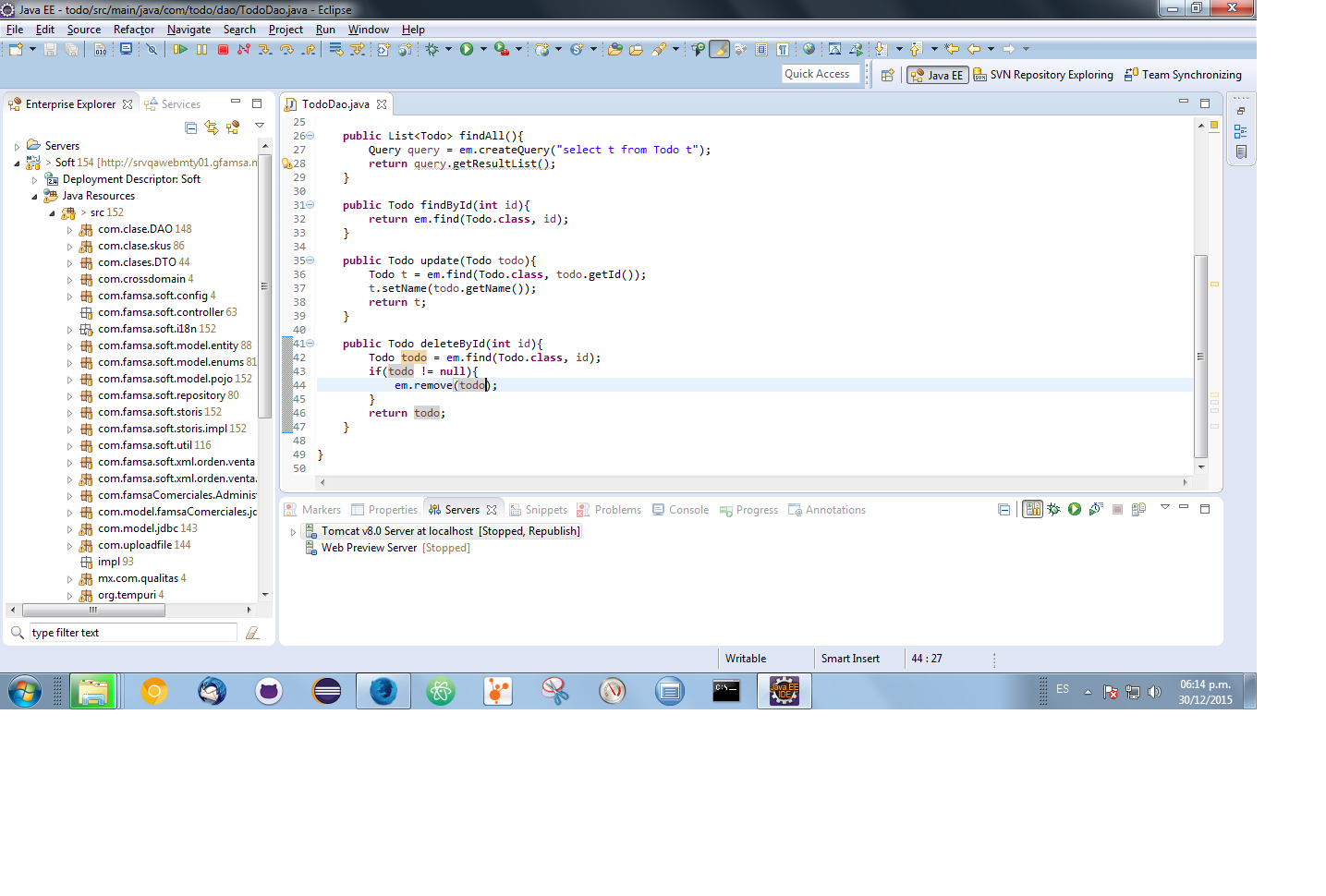Image resolution: width=1326 pixels, height=896 pixels.
Task: Click the New file toolbar icon
Action: (x=17, y=49)
